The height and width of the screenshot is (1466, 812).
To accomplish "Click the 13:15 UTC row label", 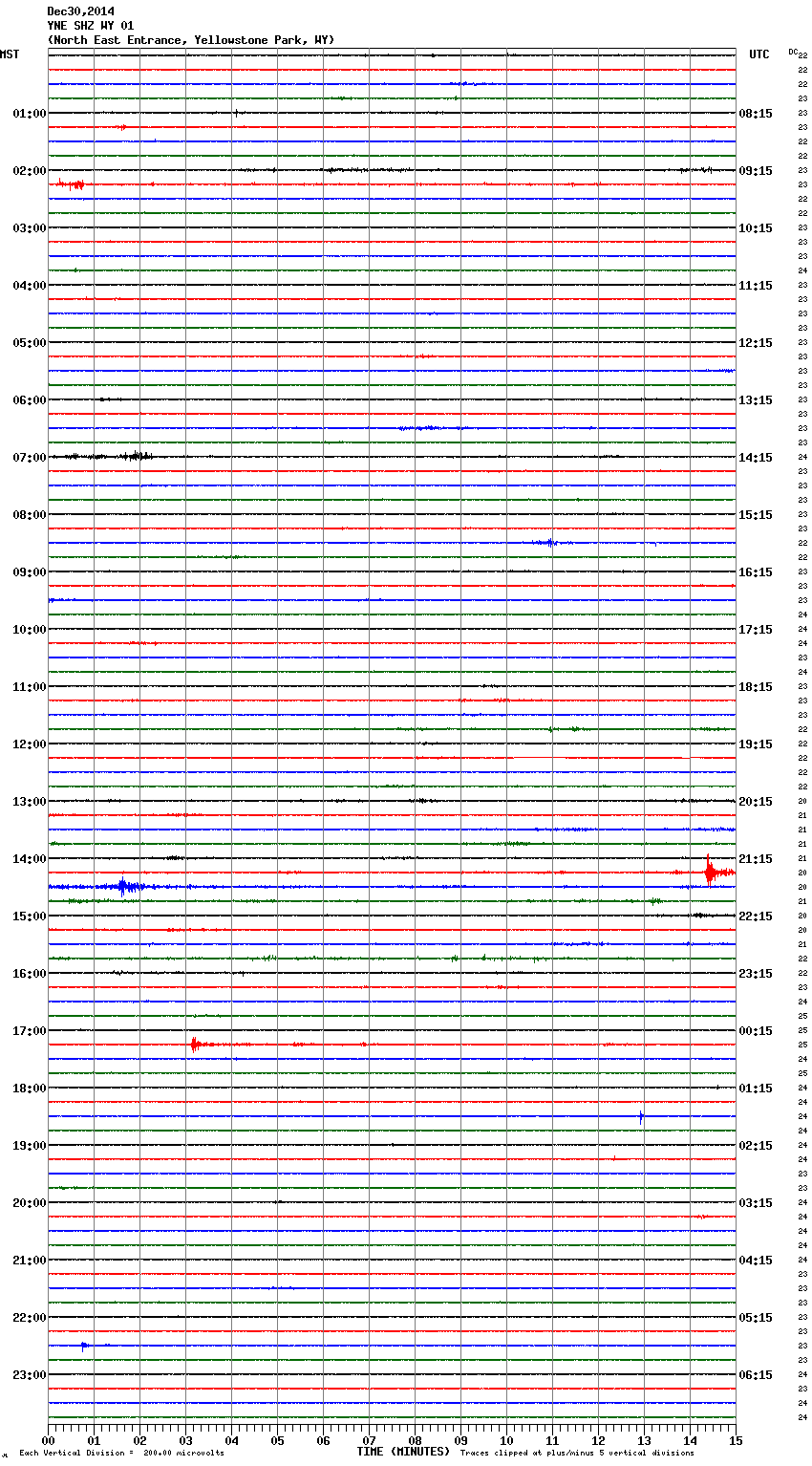I will pos(756,400).
